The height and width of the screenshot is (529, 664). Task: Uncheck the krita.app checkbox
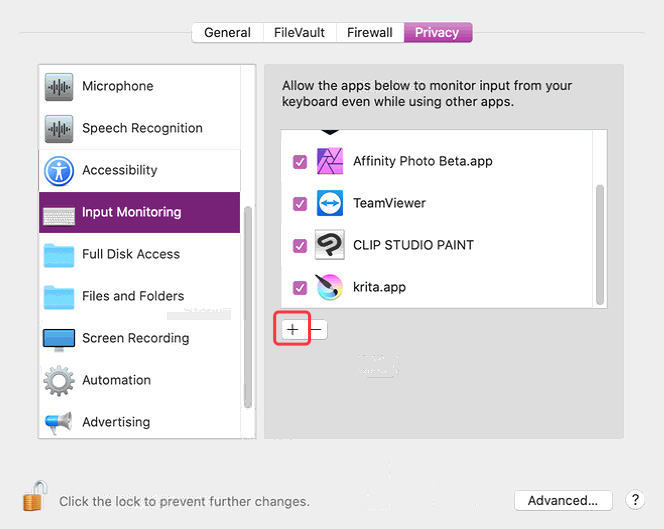coord(300,287)
